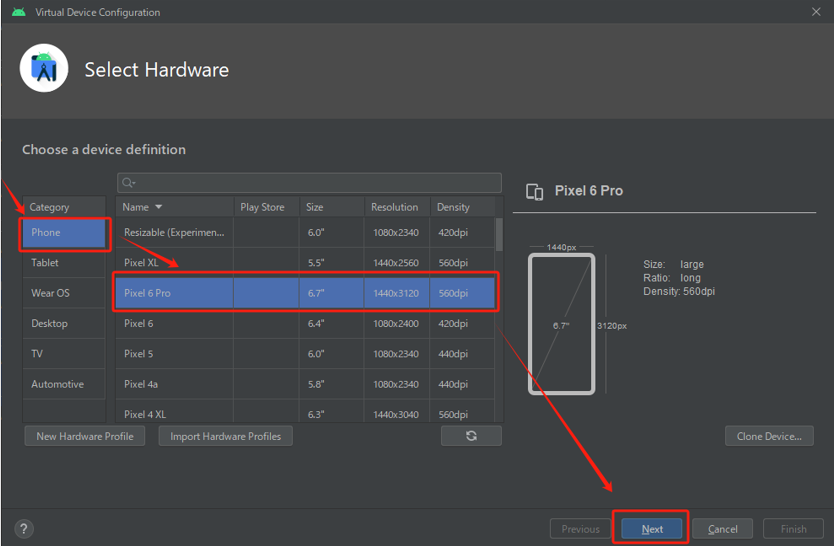Image resolution: width=834 pixels, height=546 pixels.
Task: Click the 560dpi cell in Pixel XL row
Action: [x=462, y=263]
